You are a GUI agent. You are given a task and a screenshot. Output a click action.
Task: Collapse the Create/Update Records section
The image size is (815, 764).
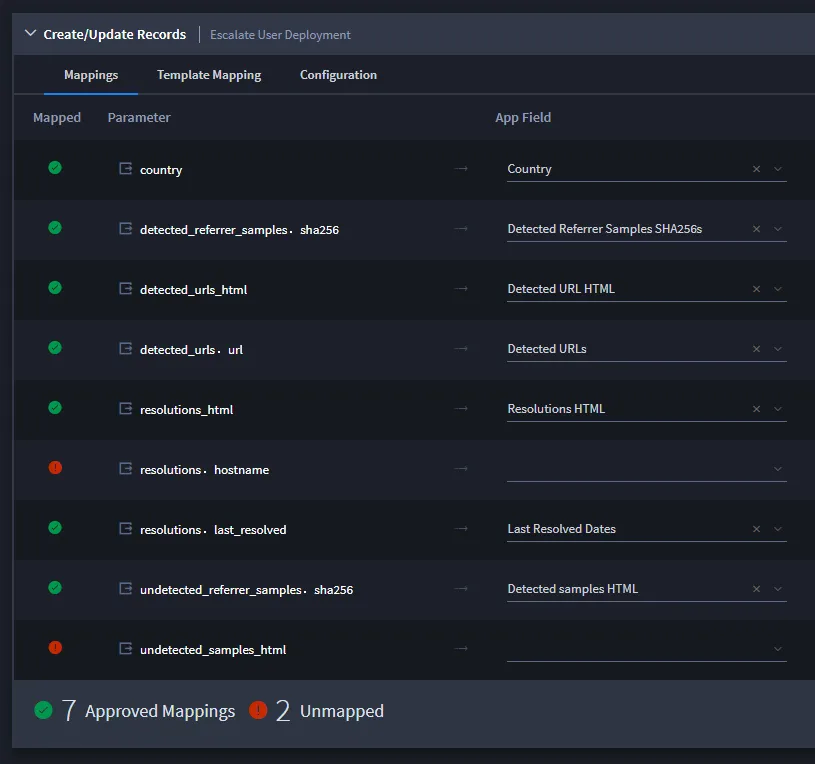pos(31,34)
